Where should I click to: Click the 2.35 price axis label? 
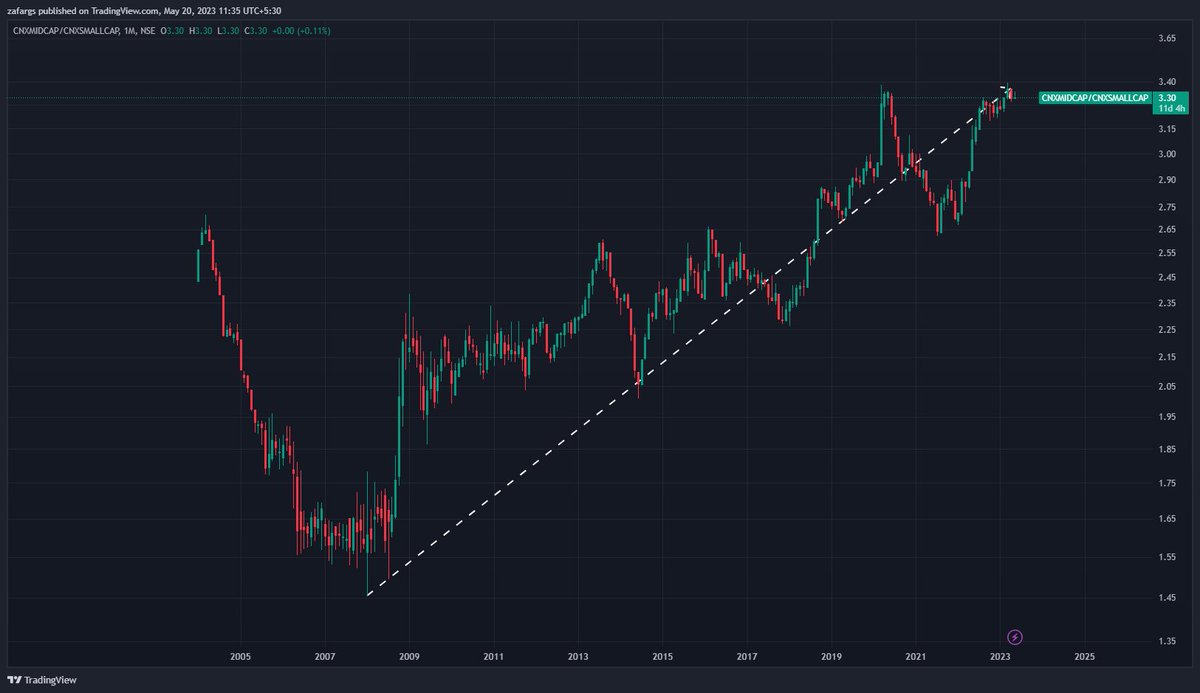tap(1166, 303)
